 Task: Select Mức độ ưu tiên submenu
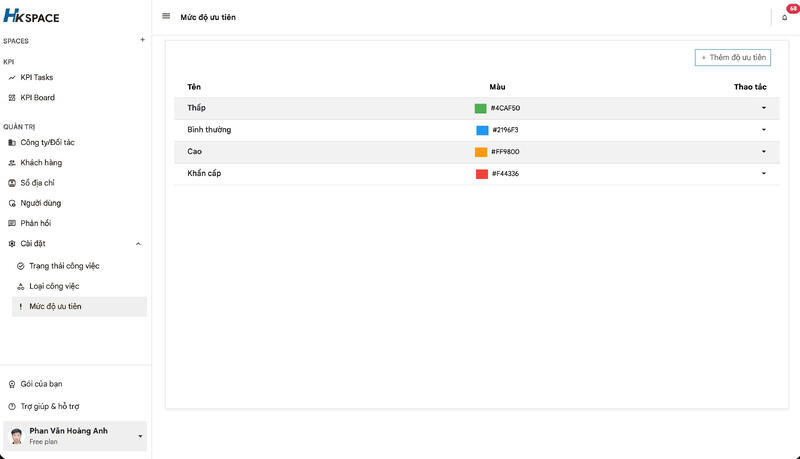click(79, 307)
